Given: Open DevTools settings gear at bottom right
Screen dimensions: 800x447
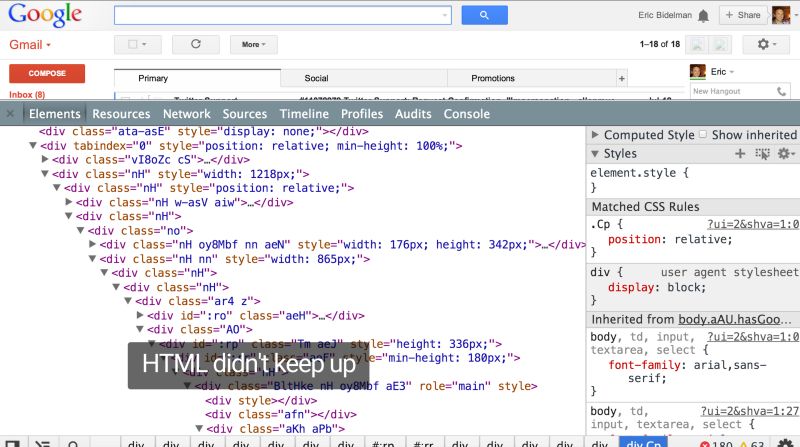Looking at the screenshot, I should click(785, 443).
